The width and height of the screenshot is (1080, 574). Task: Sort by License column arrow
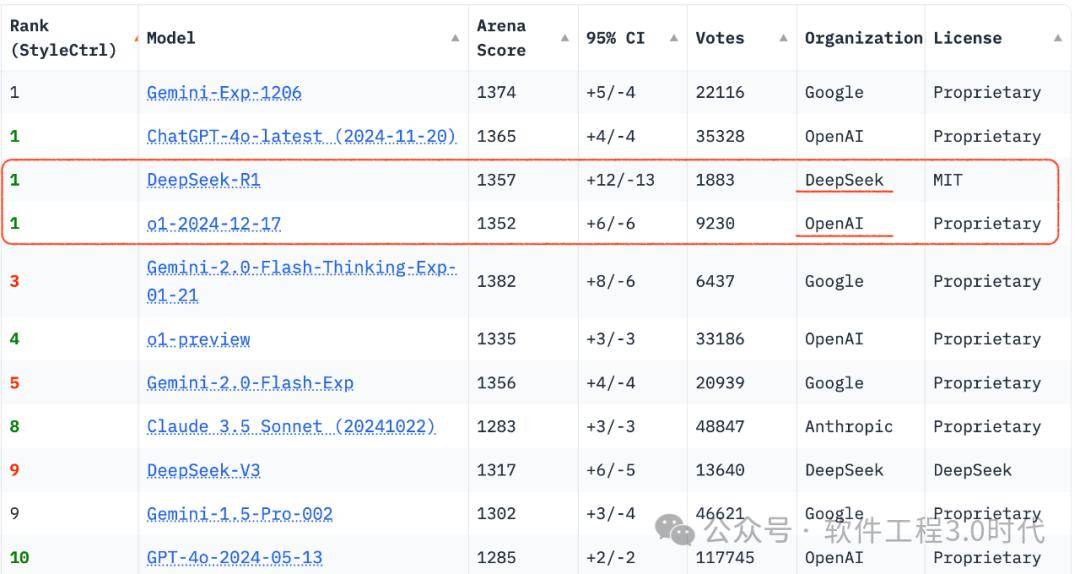tap(1058, 38)
